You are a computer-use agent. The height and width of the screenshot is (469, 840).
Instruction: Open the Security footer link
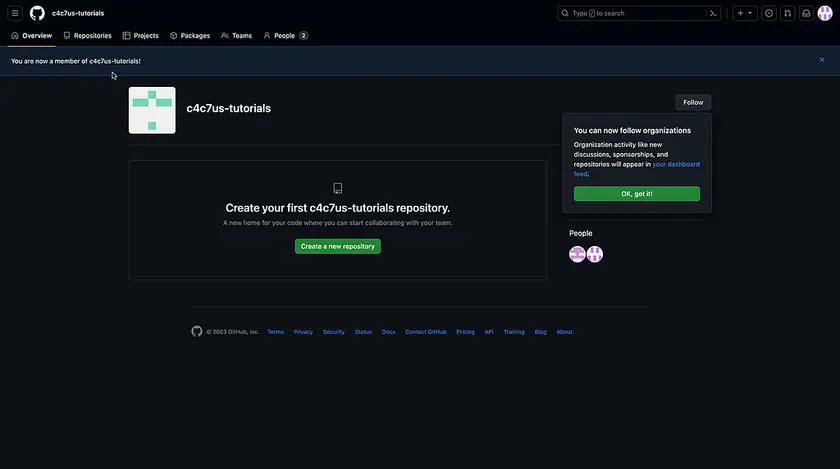pyautogui.click(x=334, y=332)
